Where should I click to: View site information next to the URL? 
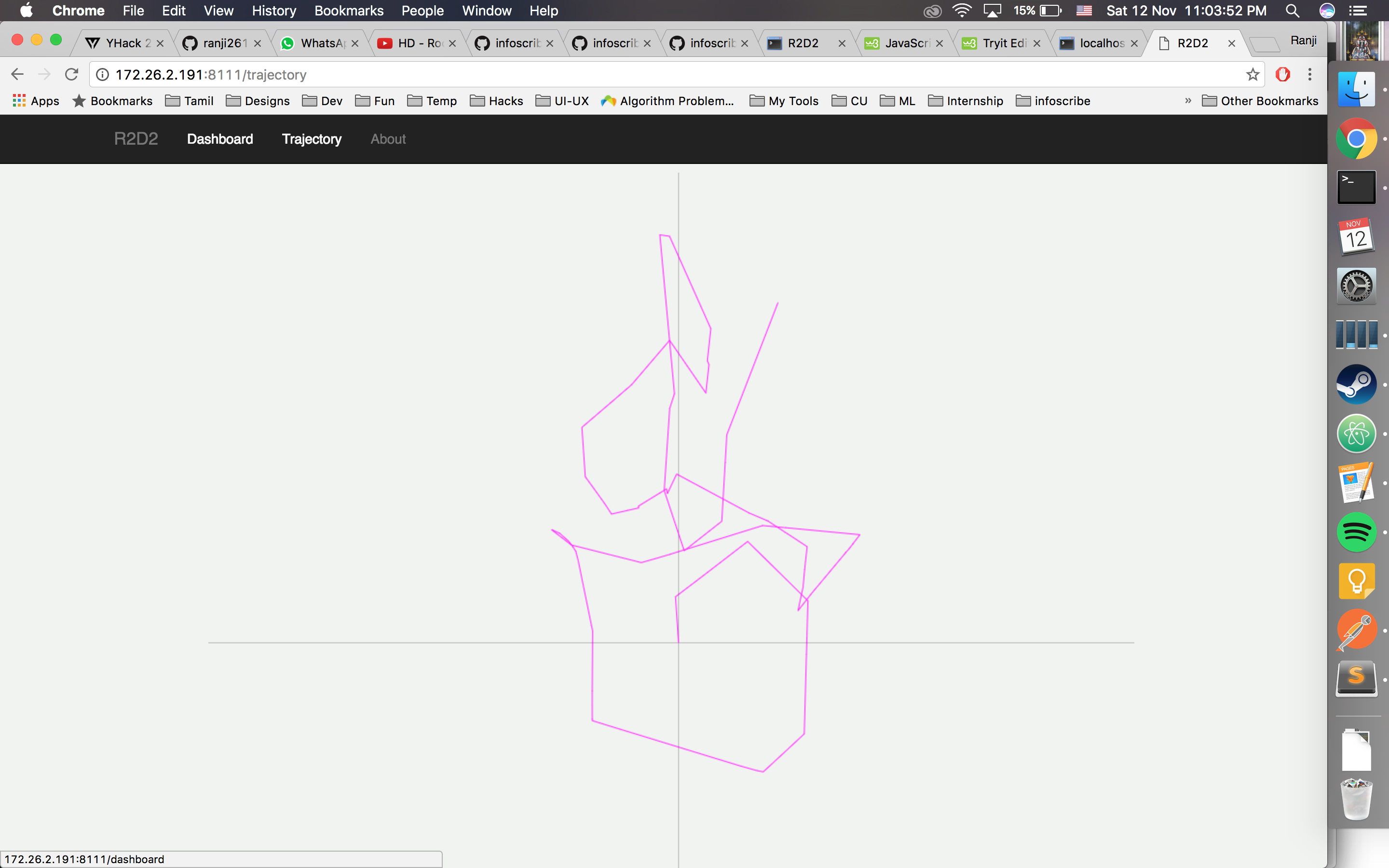click(x=103, y=75)
